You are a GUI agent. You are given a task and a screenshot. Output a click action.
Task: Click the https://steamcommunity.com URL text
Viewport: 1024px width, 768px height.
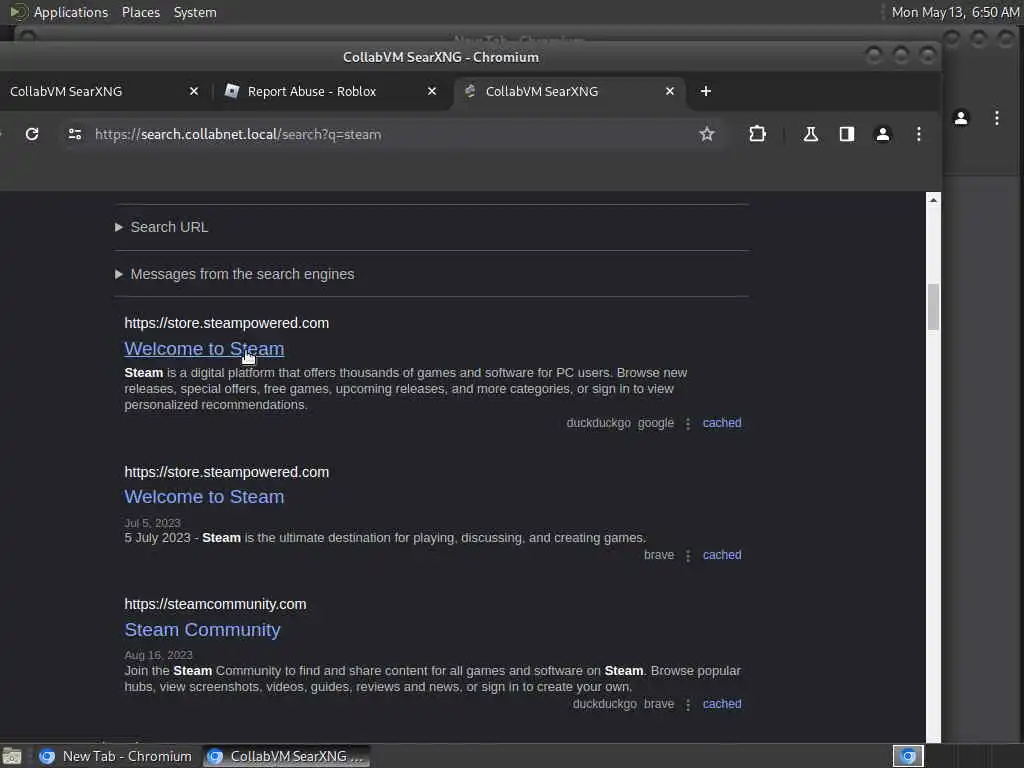pos(216,604)
